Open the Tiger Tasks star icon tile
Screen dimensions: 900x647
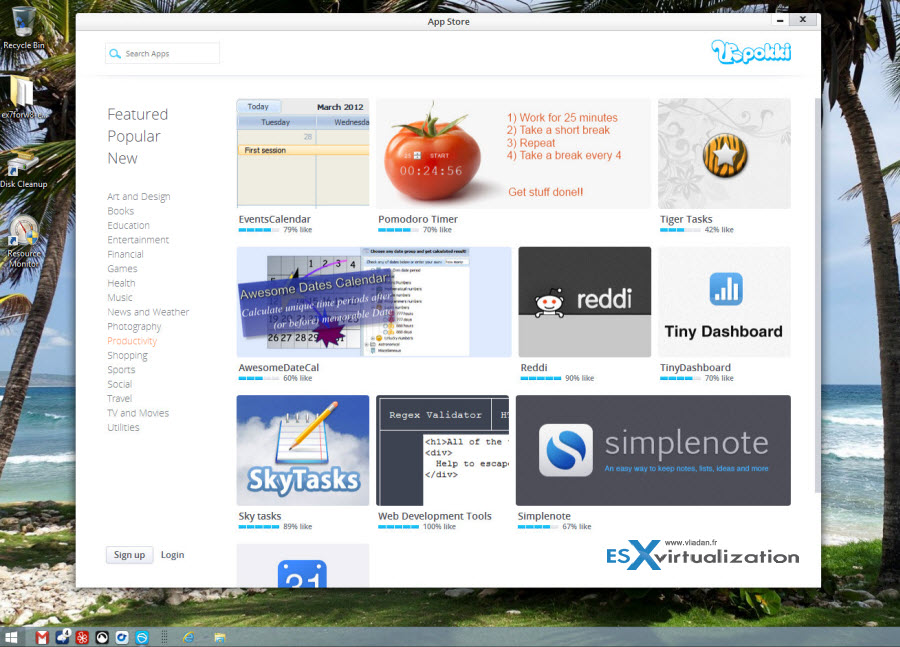tap(724, 153)
